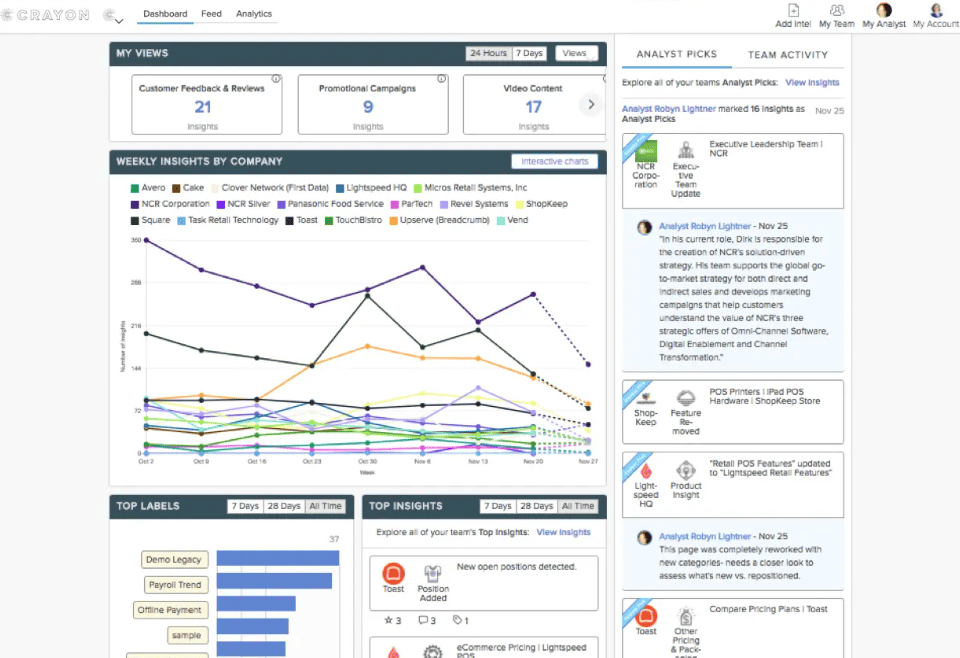Open the My Analyst avatar

884,10
